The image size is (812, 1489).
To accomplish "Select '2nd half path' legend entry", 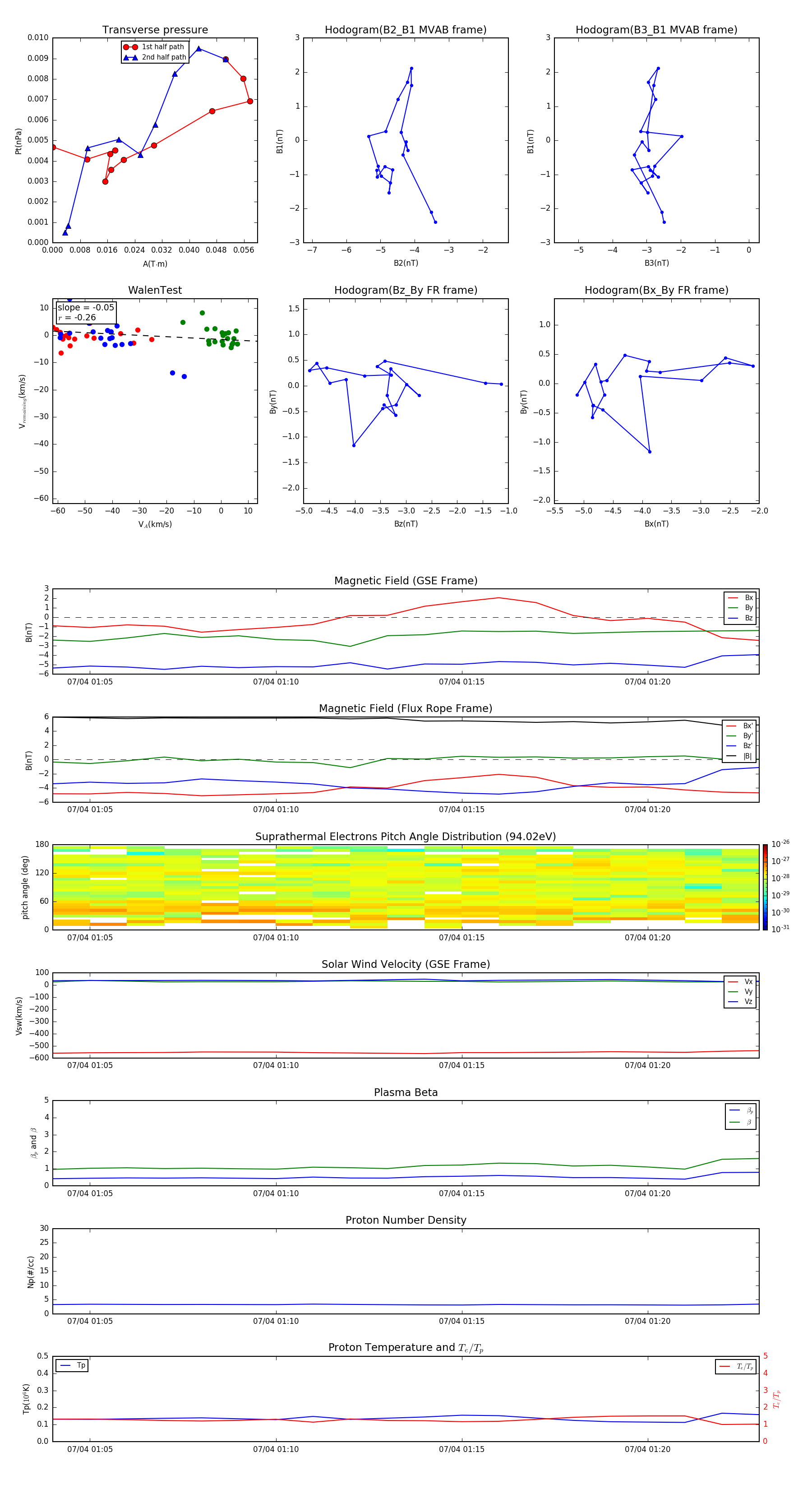I will point(155,57).
